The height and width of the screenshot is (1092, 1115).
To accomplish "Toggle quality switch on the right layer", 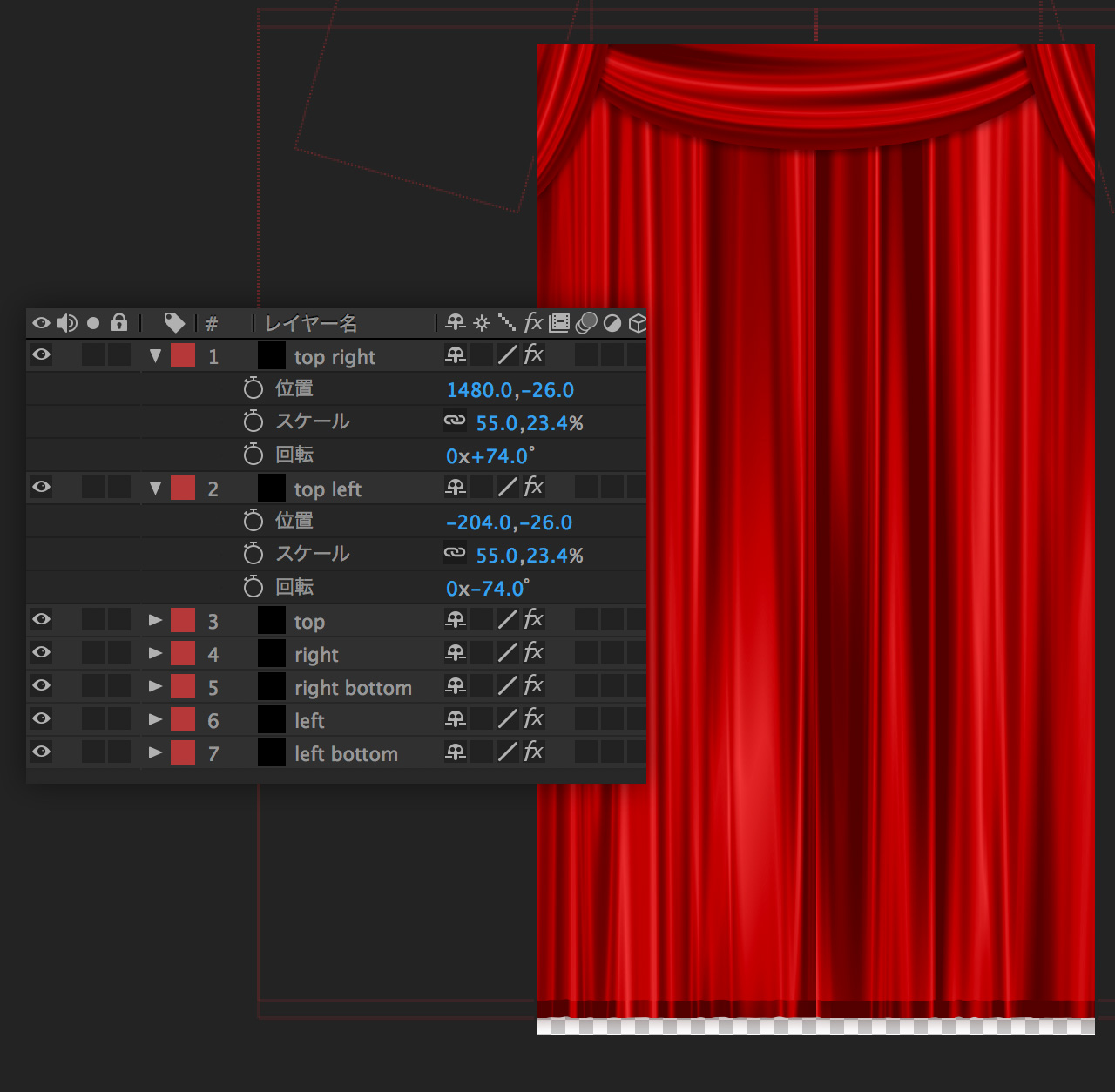I will [x=507, y=653].
